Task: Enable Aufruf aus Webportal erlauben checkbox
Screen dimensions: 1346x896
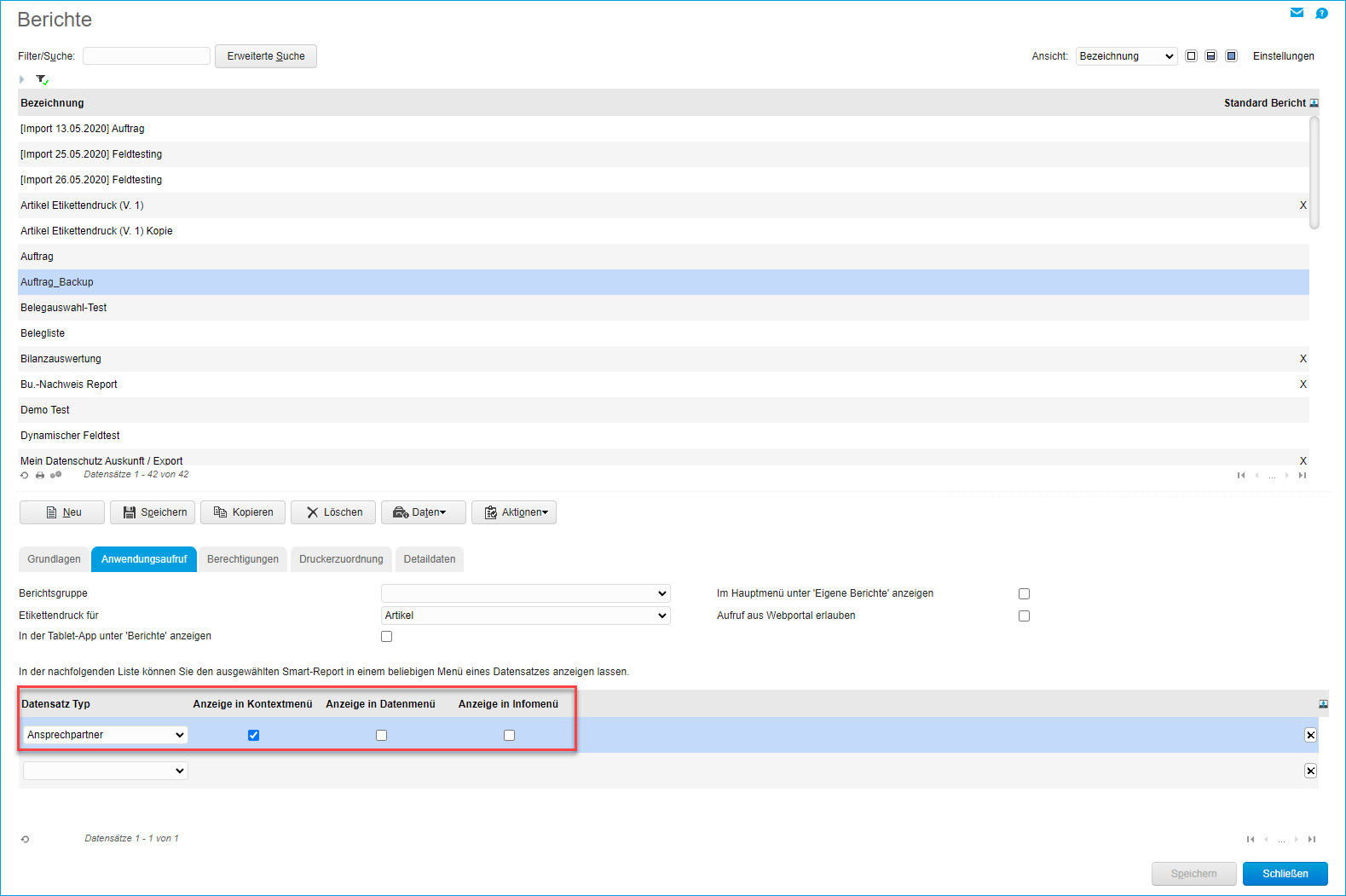Action: [x=1024, y=616]
